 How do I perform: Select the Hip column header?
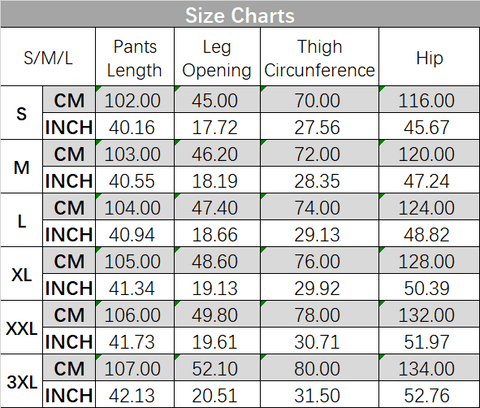(x=429, y=57)
